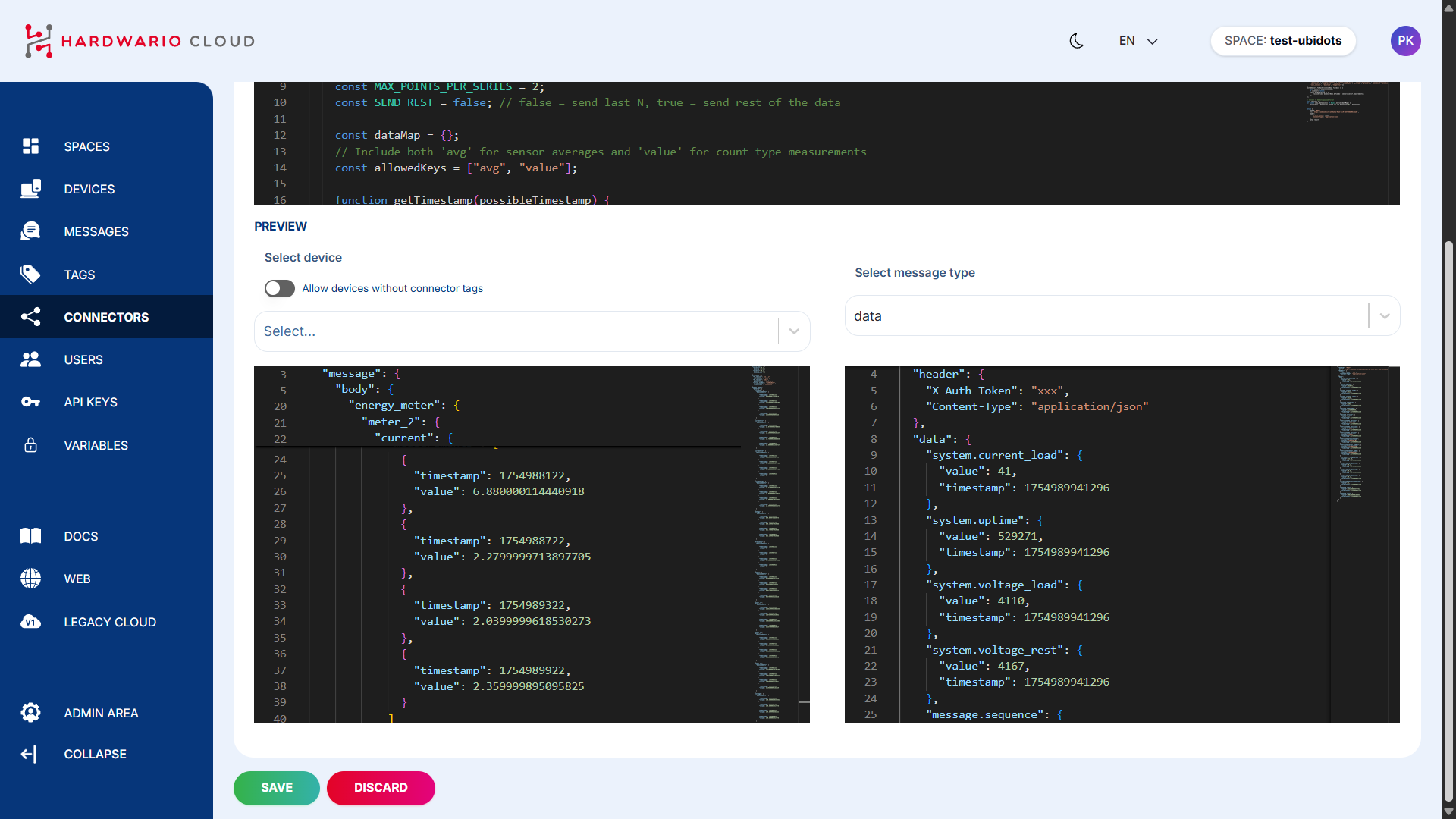
Task: Click the Spaces grid icon
Action: coord(30,146)
